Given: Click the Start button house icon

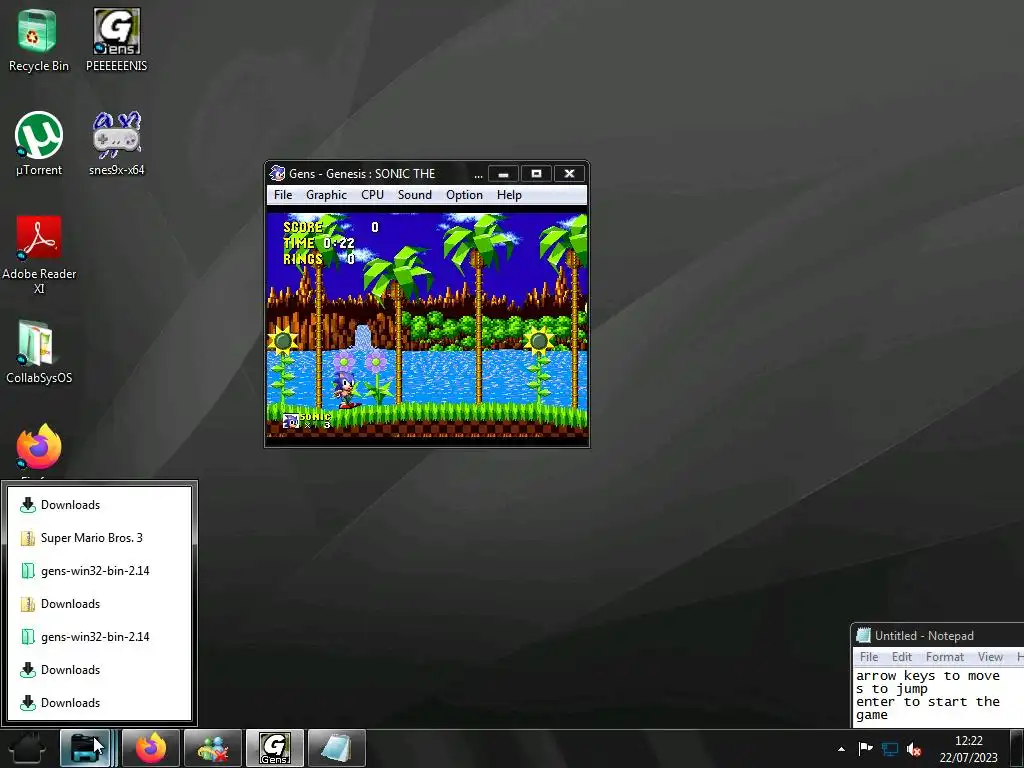Looking at the screenshot, I should click(27, 748).
